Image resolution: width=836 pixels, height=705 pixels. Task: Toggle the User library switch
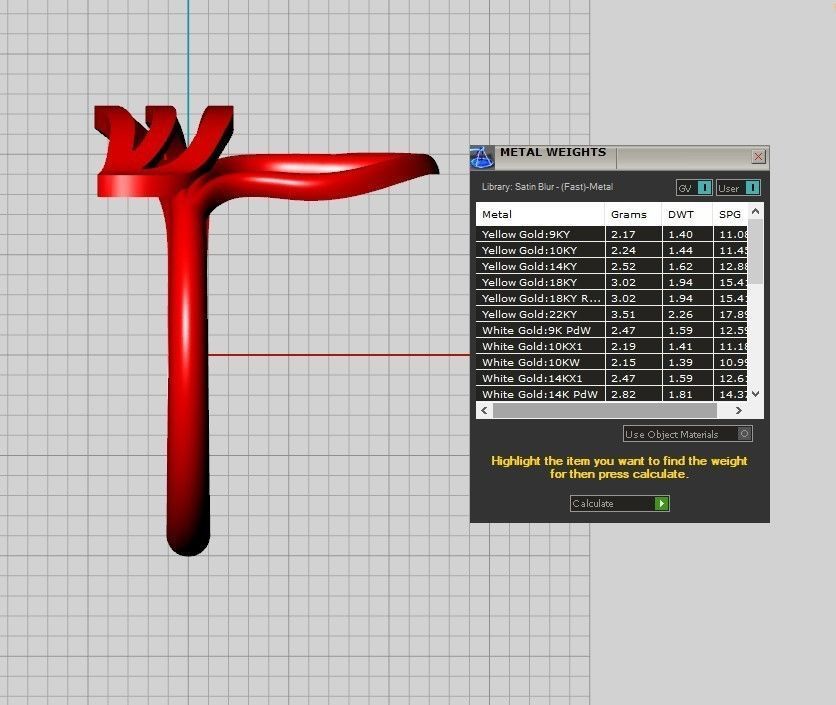[738, 188]
